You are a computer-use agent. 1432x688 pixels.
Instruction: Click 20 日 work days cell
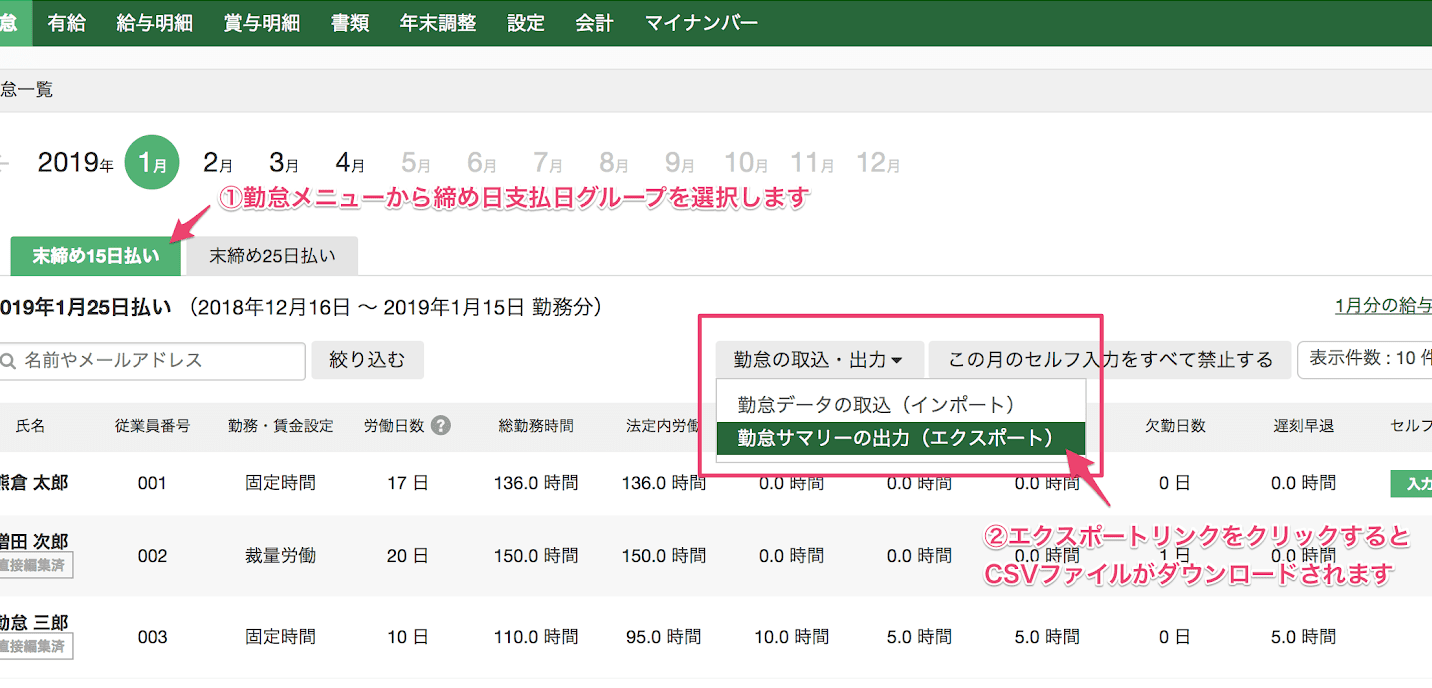(408, 556)
